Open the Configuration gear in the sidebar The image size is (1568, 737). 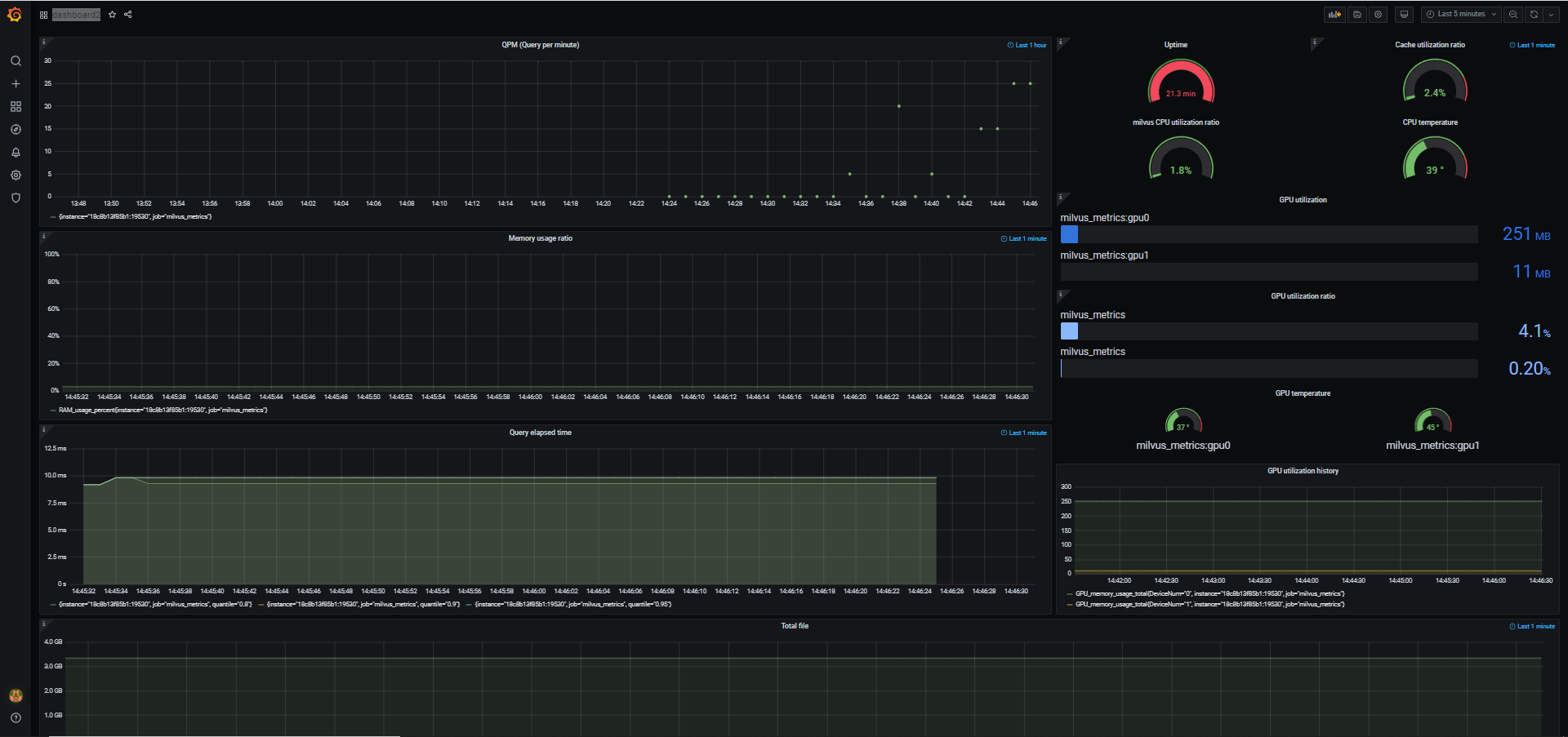pyautogui.click(x=16, y=175)
